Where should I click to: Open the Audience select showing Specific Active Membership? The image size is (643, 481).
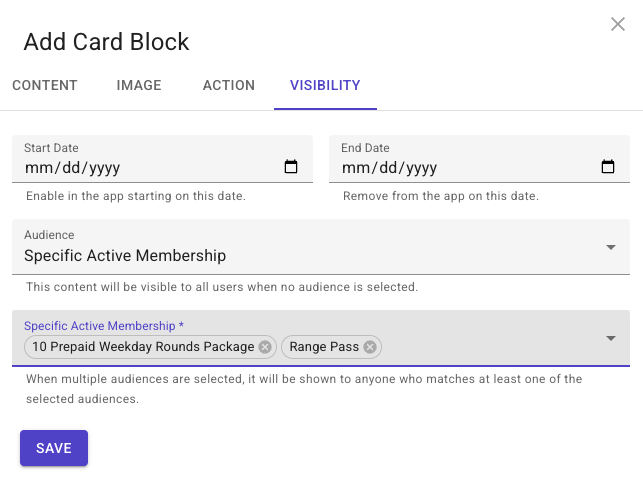tap(321, 247)
